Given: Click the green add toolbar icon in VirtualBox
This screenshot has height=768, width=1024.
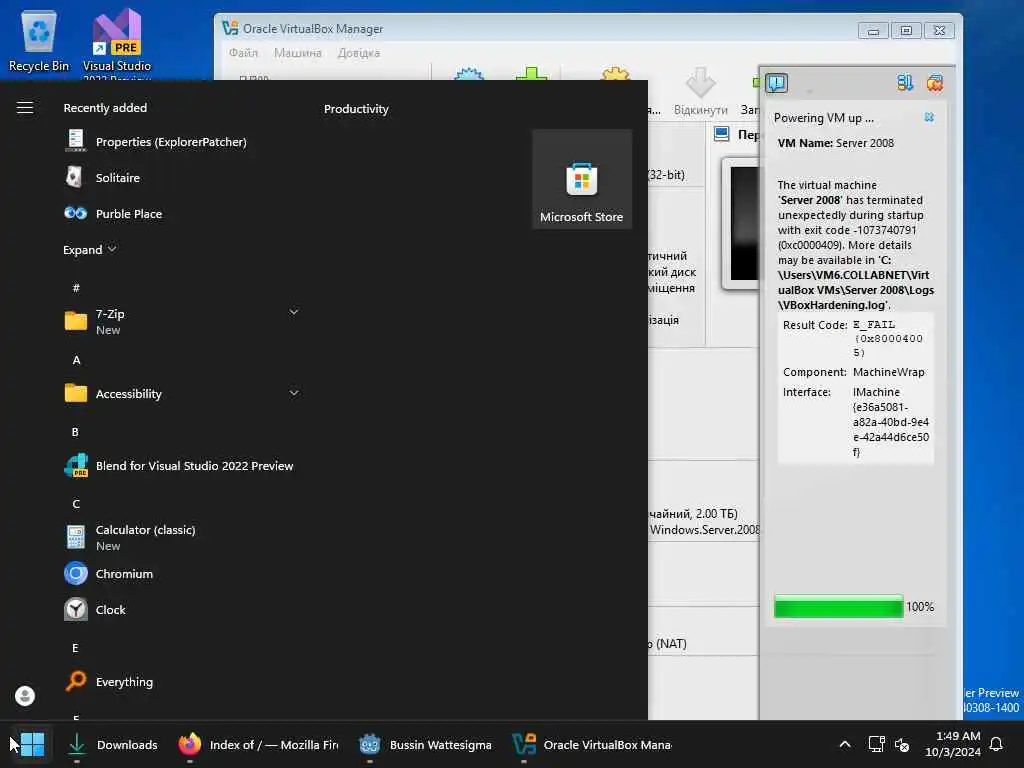Looking at the screenshot, I should pyautogui.click(x=532, y=73).
